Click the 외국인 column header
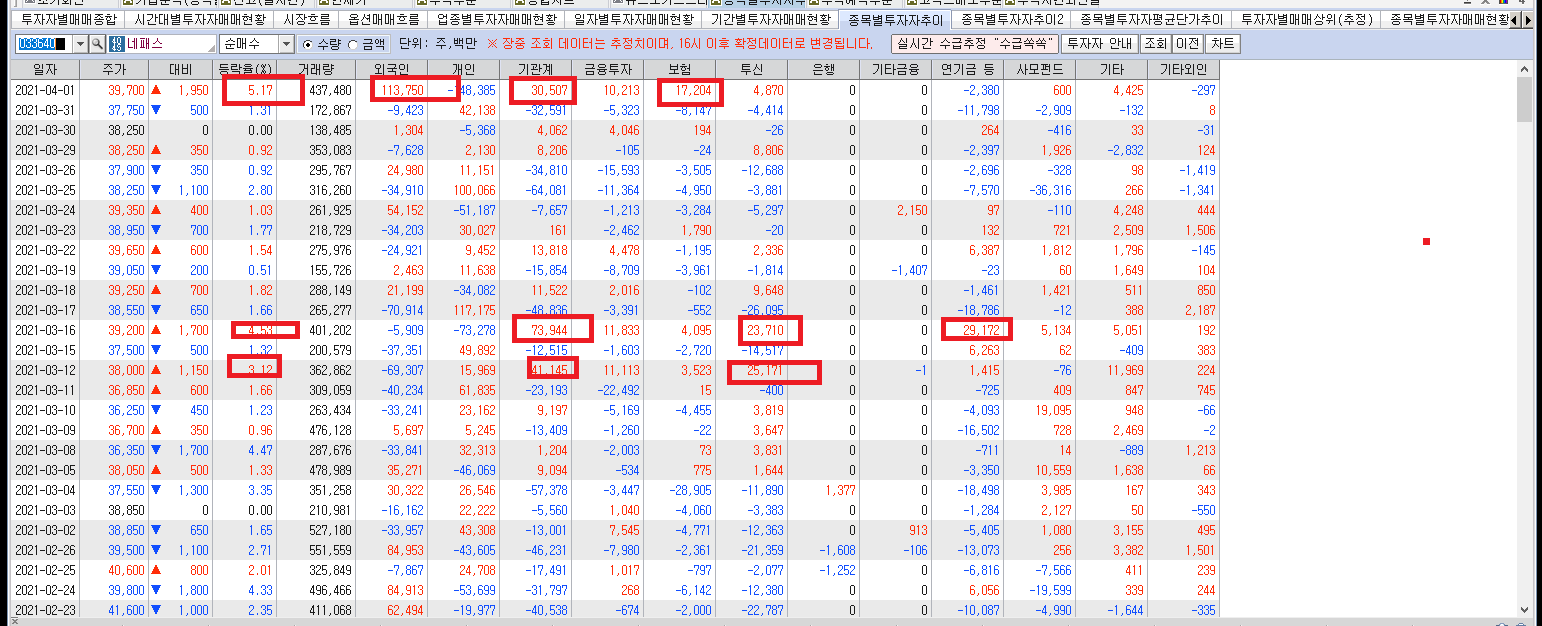Screen dimensions: 1542x626 click(x=391, y=70)
